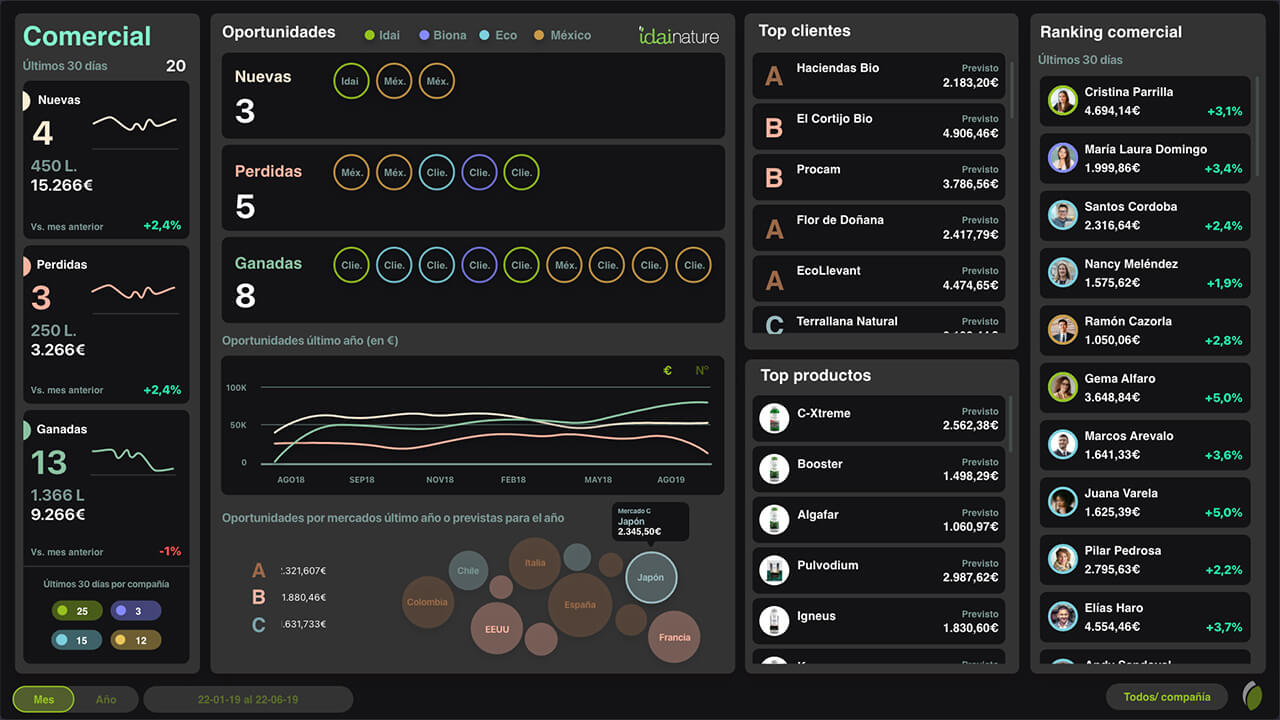
Task: Switch period to Mes
Action: [x=44, y=699]
